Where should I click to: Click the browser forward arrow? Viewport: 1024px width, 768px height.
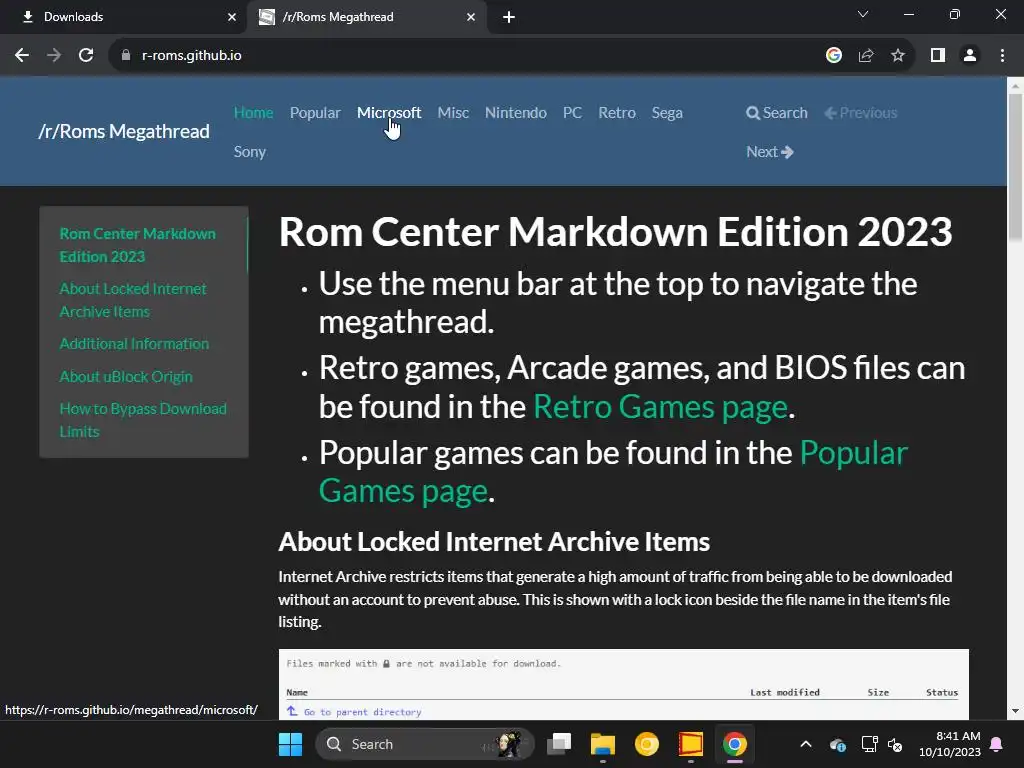tap(54, 56)
